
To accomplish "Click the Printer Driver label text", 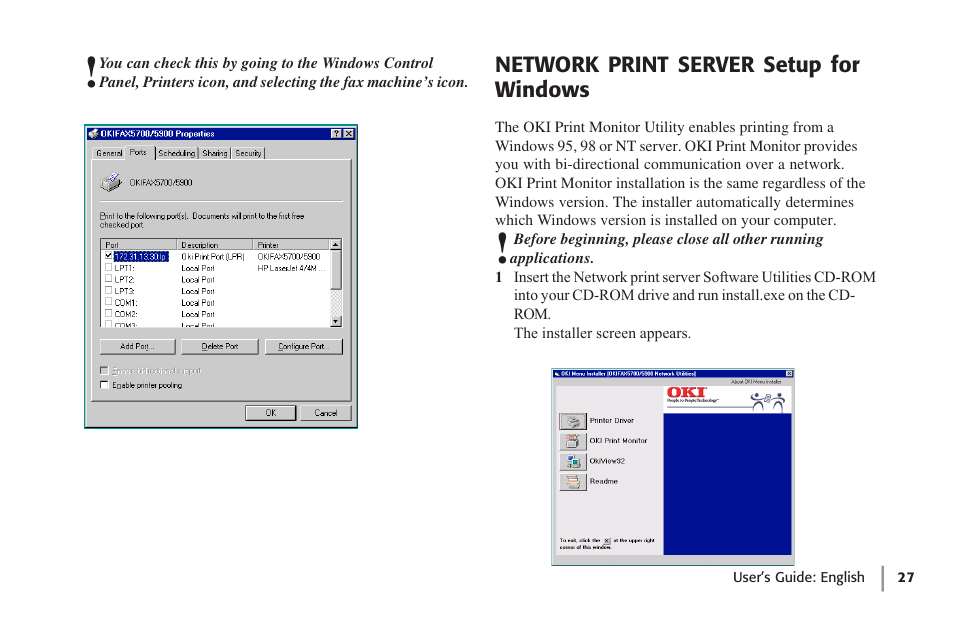I will click(x=611, y=421).
